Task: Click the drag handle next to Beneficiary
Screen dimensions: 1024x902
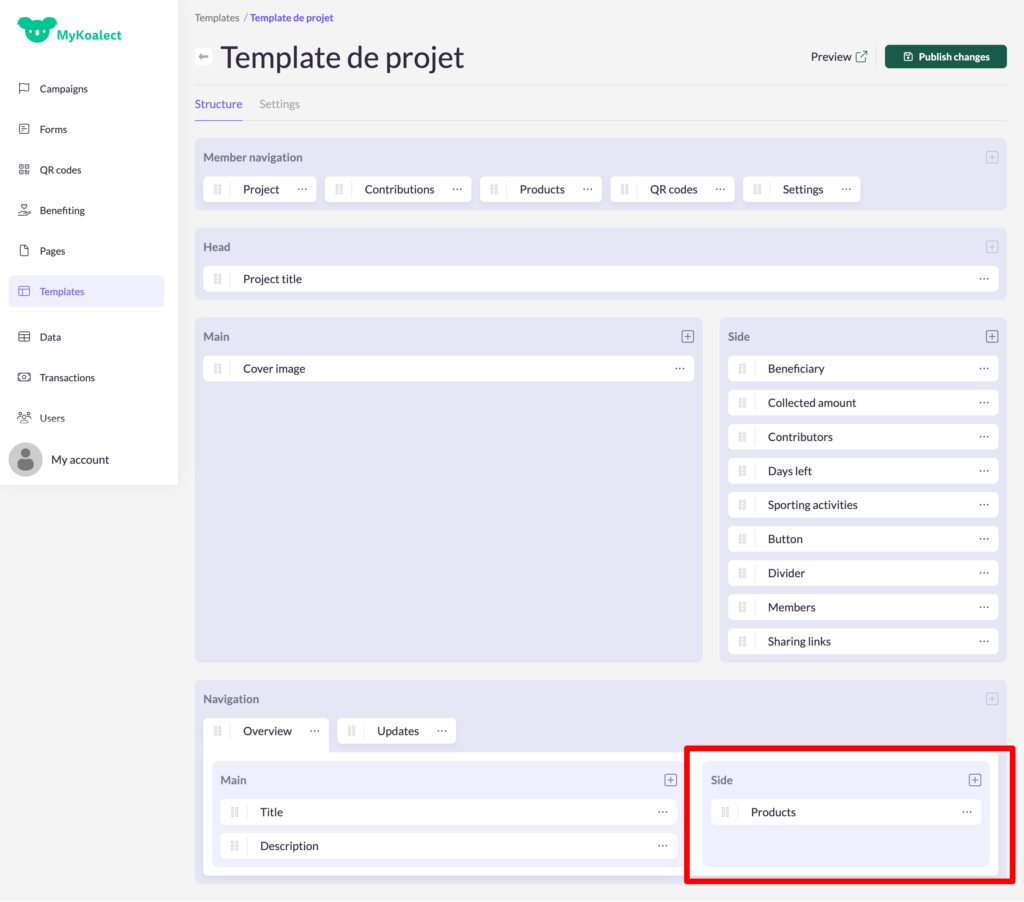Action: click(743, 369)
